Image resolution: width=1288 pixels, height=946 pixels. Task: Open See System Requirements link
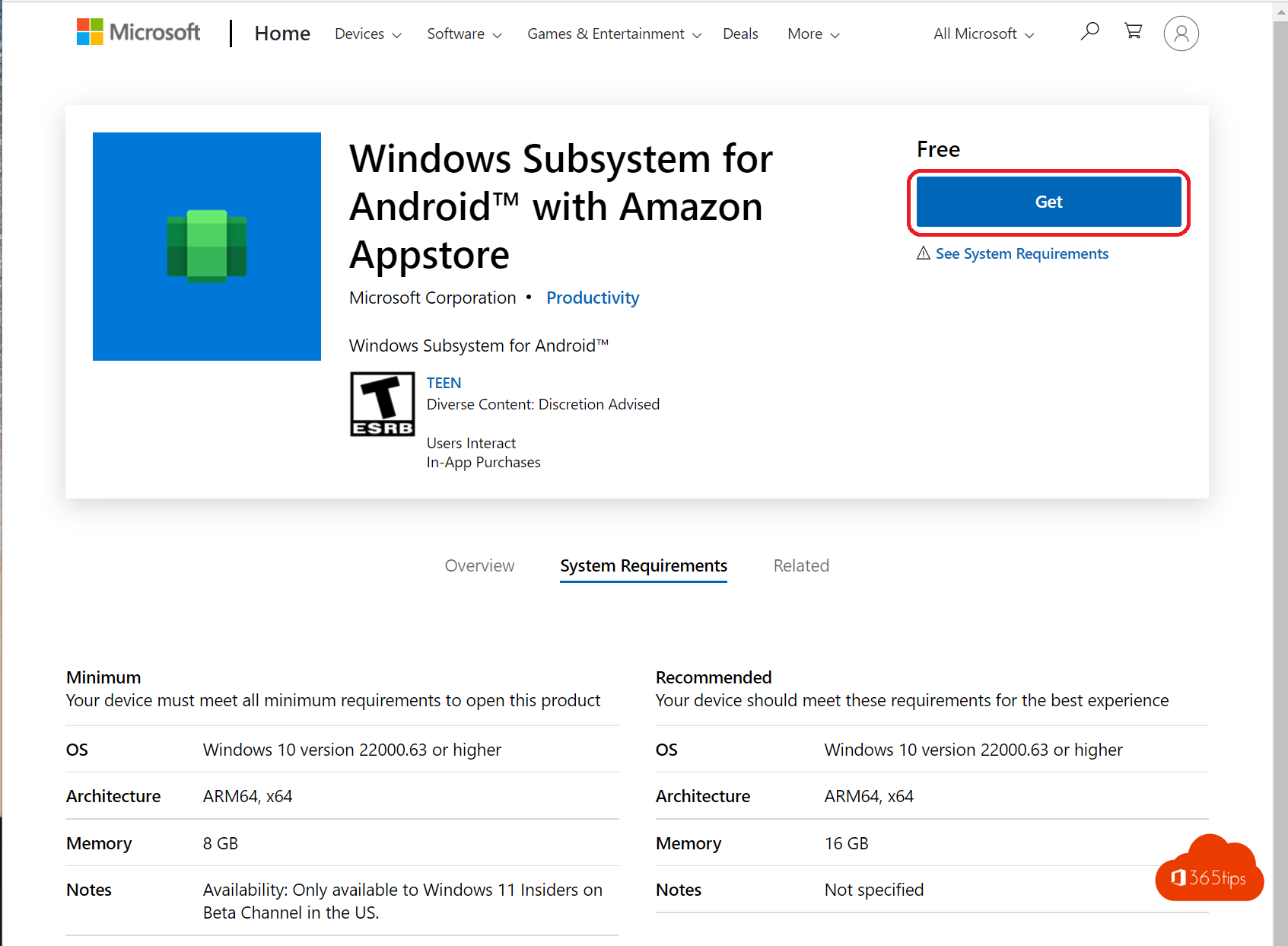tap(1022, 253)
